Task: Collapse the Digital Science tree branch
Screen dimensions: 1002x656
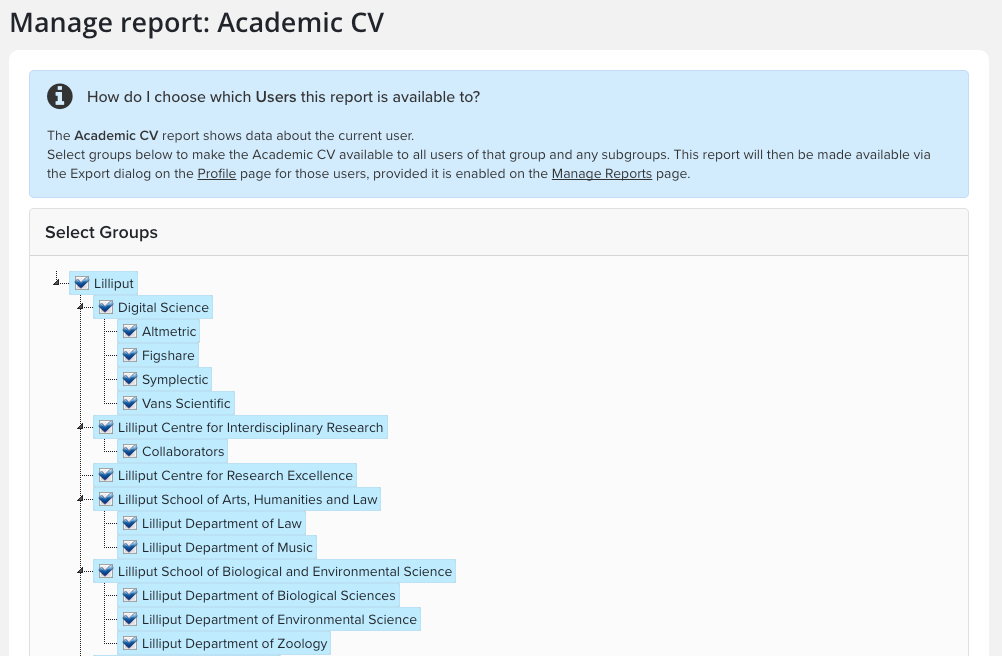Action: point(81,307)
